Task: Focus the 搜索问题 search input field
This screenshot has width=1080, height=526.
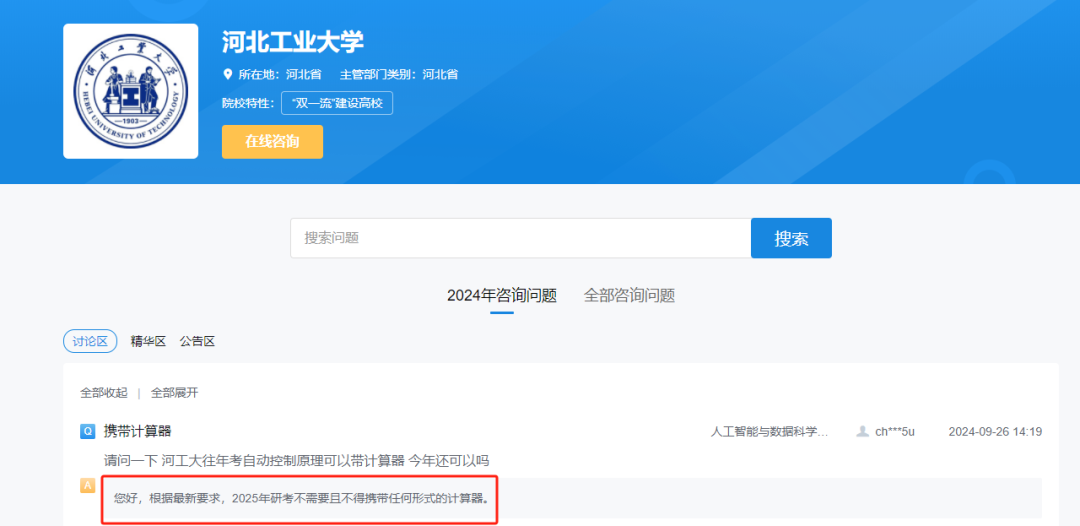Action: [x=521, y=238]
